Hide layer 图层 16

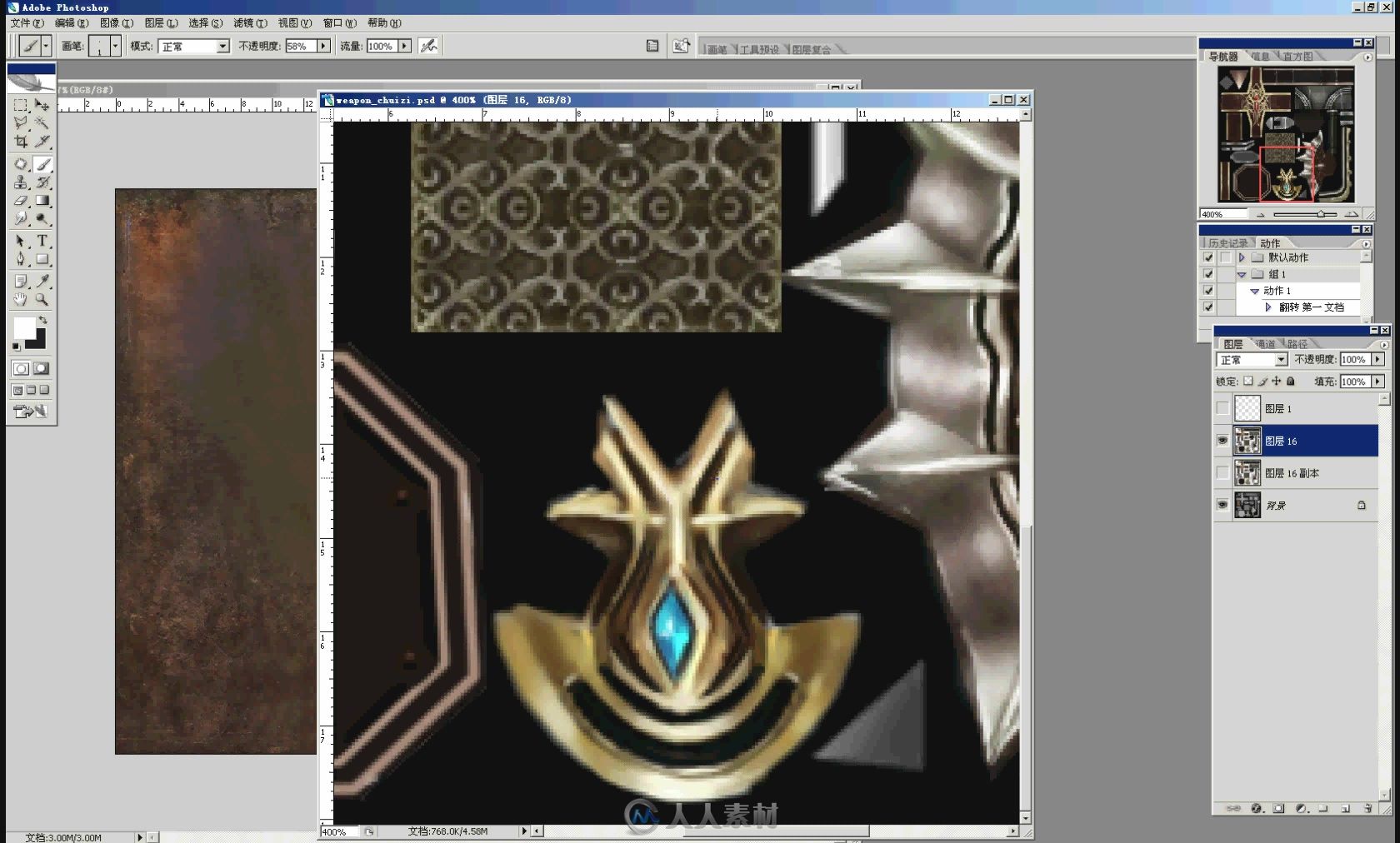(x=1222, y=441)
